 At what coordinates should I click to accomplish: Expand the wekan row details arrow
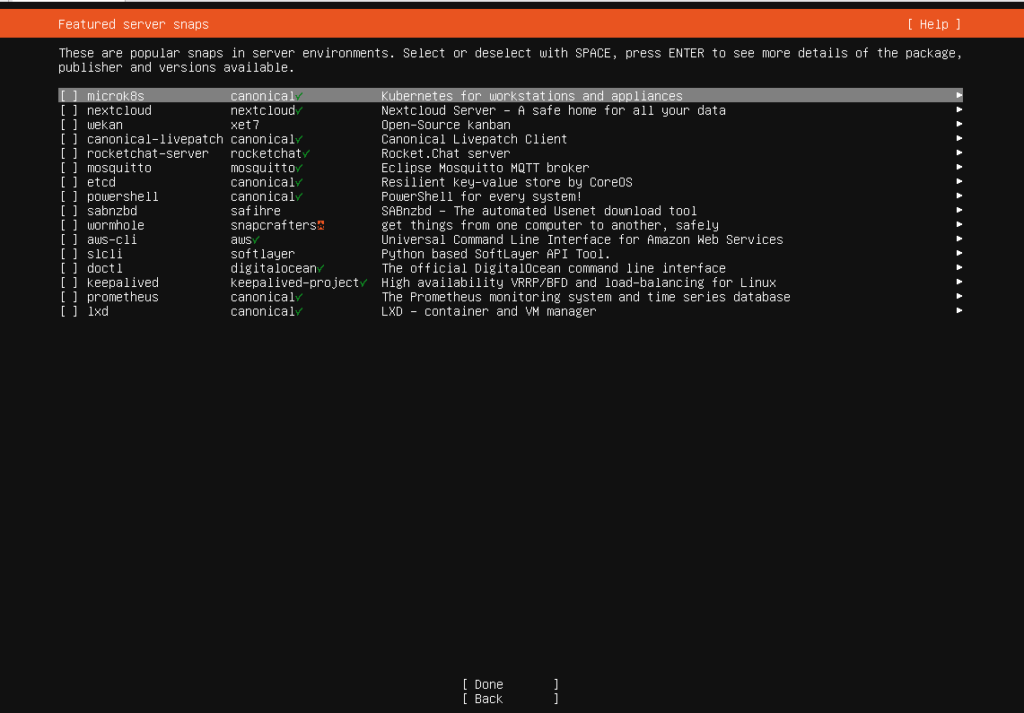(x=959, y=124)
